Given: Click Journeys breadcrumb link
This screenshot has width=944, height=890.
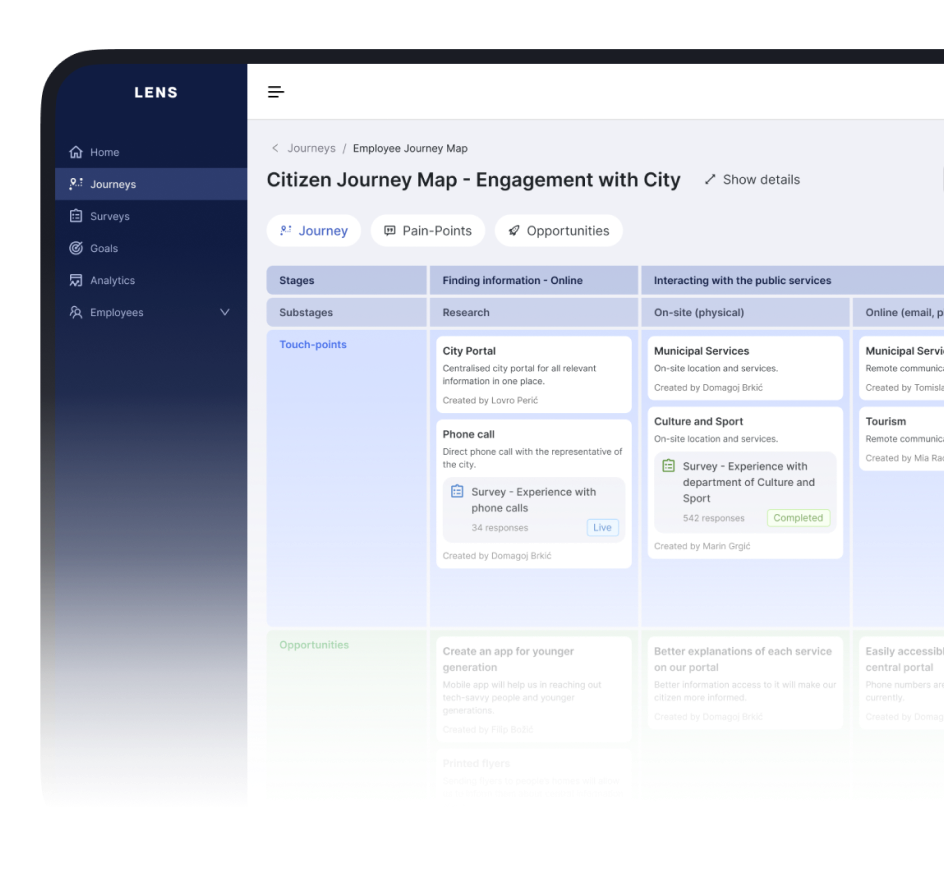Looking at the screenshot, I should [x=311, y=148].
